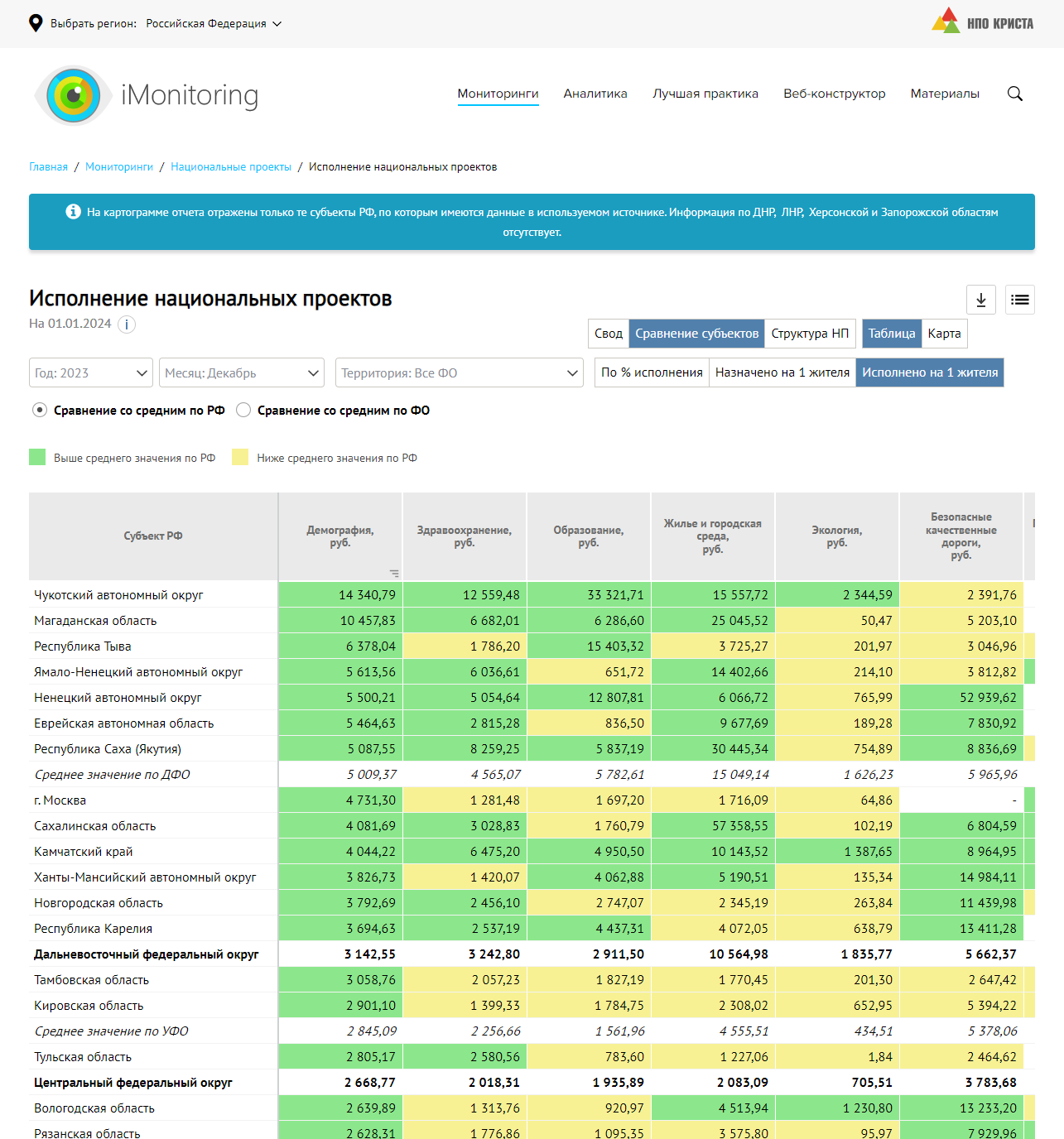Screen dimensions: 1064x1139
Task: Click yellow legend swatch Ниже среднего
Action: tap(240, 457)
